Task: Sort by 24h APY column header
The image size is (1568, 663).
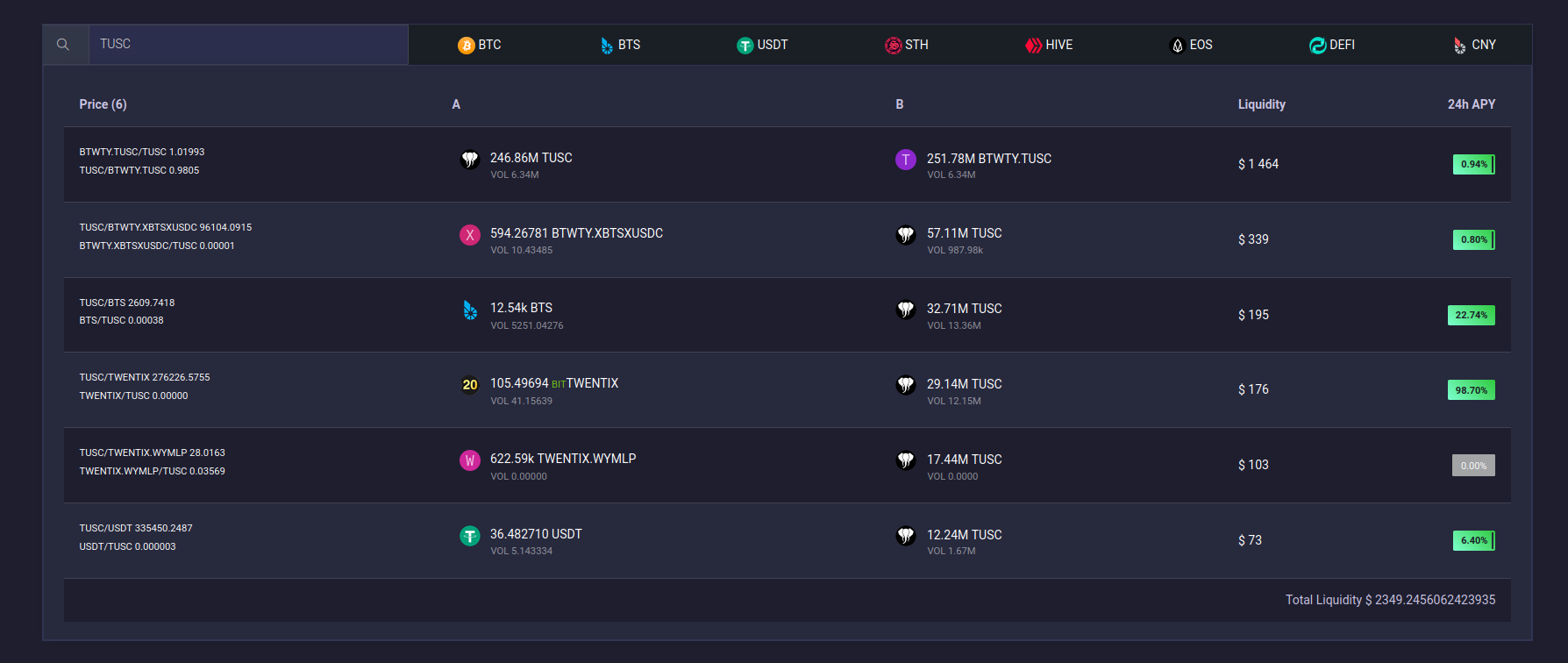Action: pyautogui.click(x=1472, y=104)
